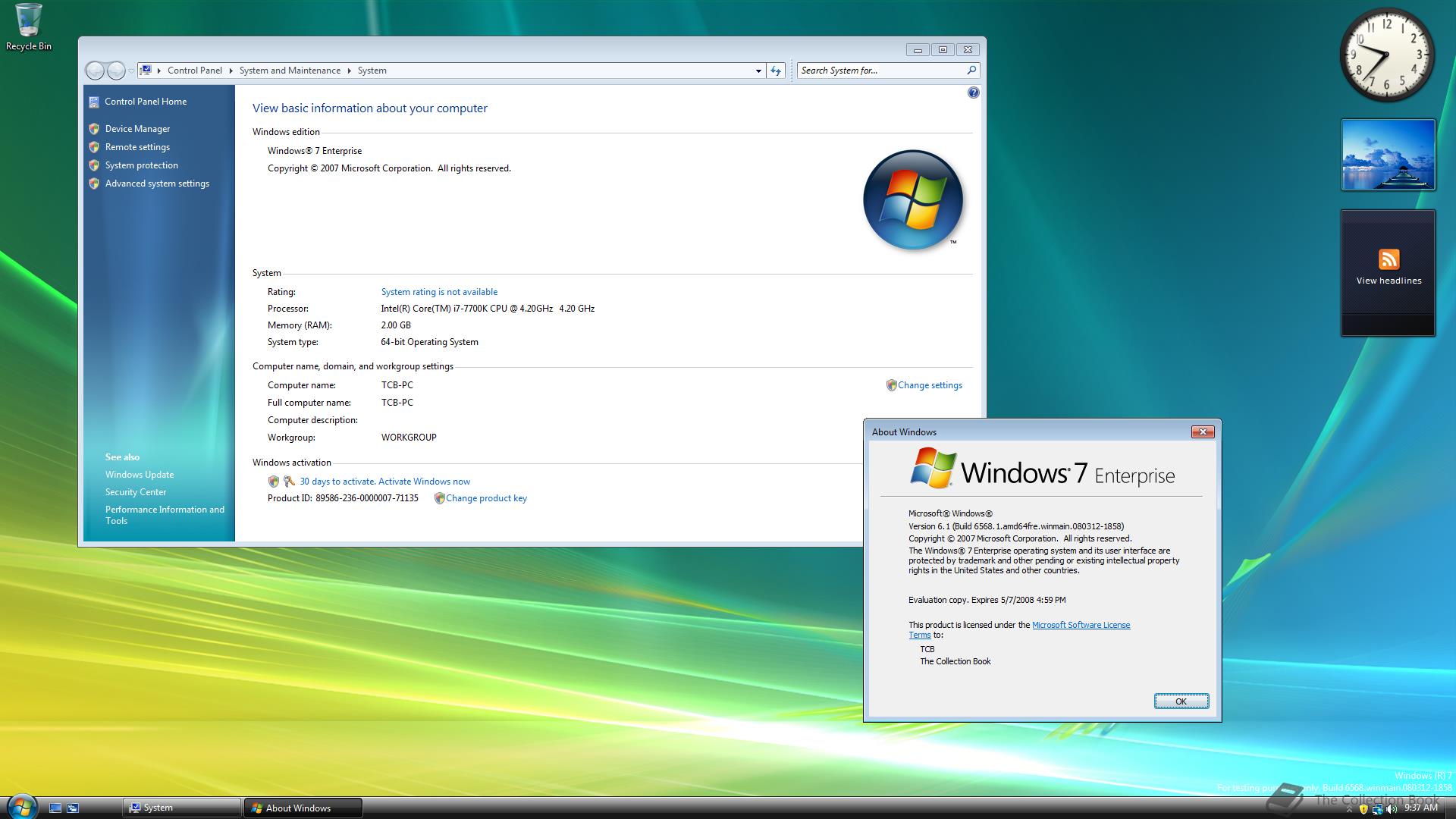Open the Recycle Bin desktop icon
Screen dimensions: 1456x819
point(28,27)
